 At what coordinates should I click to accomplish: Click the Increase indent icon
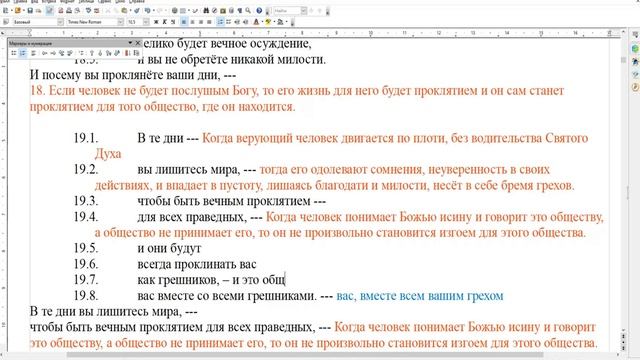coord(245,22)
